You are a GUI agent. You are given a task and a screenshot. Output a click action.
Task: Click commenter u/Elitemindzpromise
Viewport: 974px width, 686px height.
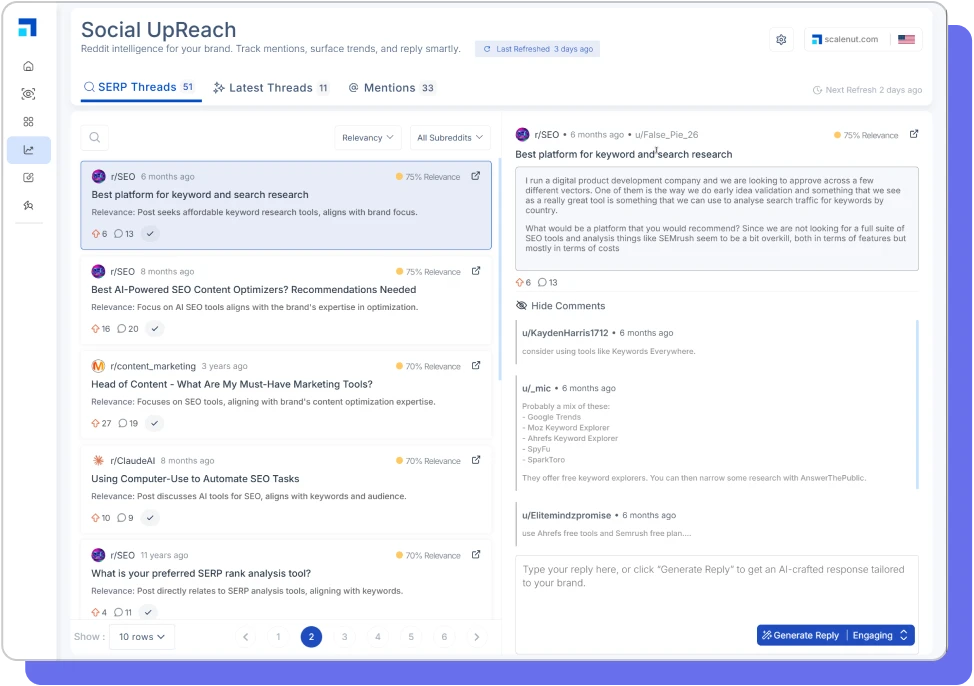pos(567,516)
